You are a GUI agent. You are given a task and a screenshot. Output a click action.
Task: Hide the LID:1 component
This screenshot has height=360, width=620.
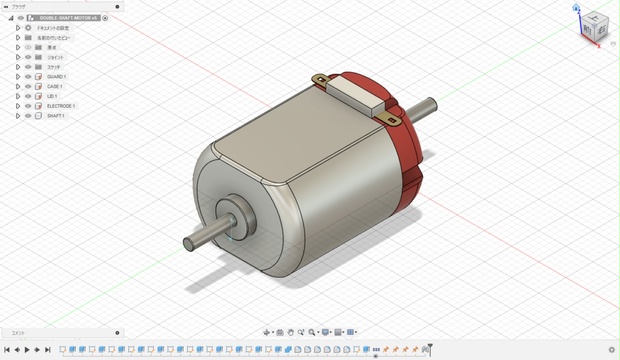coord(28,96)
